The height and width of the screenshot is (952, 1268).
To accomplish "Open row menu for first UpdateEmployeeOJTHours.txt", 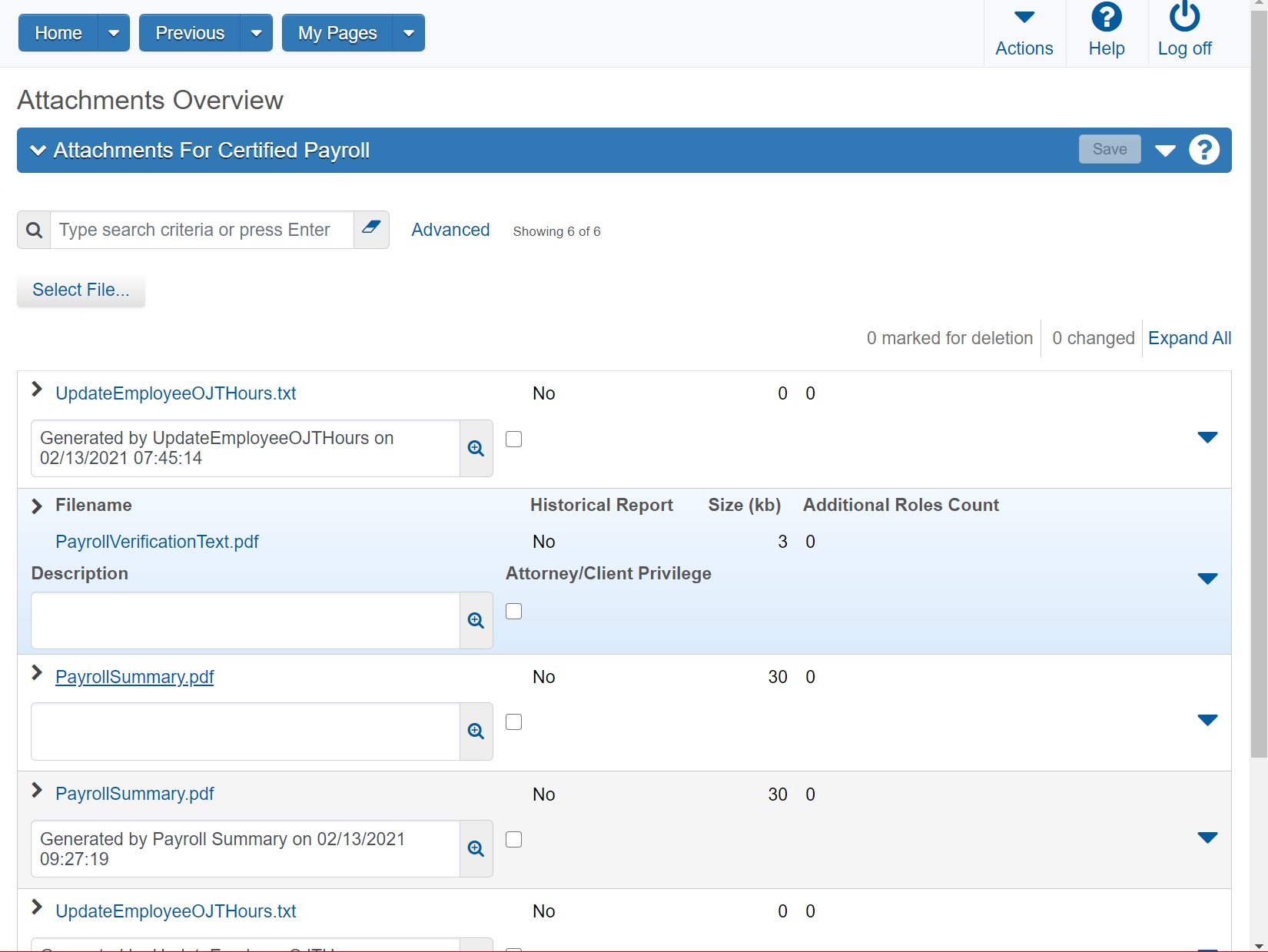I will coord(1207,437).
